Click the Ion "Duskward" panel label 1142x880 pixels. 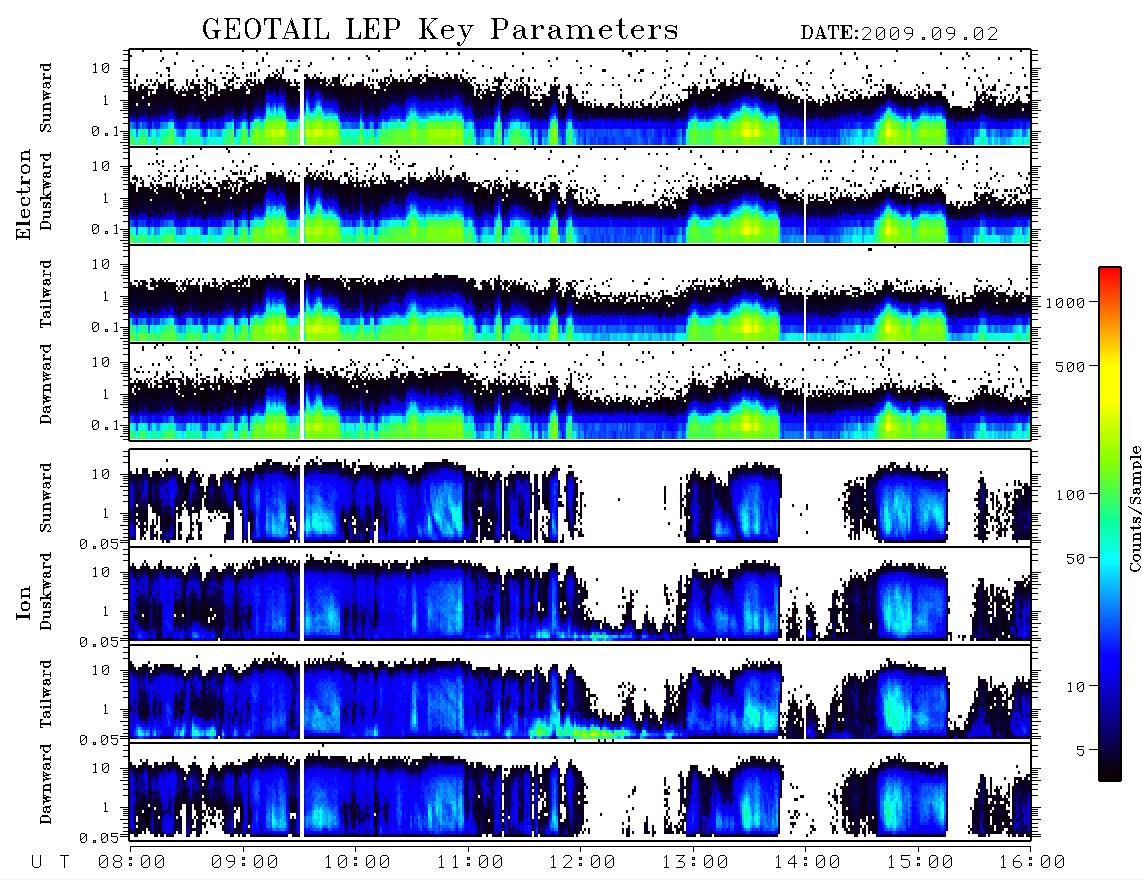pos(46,592)
